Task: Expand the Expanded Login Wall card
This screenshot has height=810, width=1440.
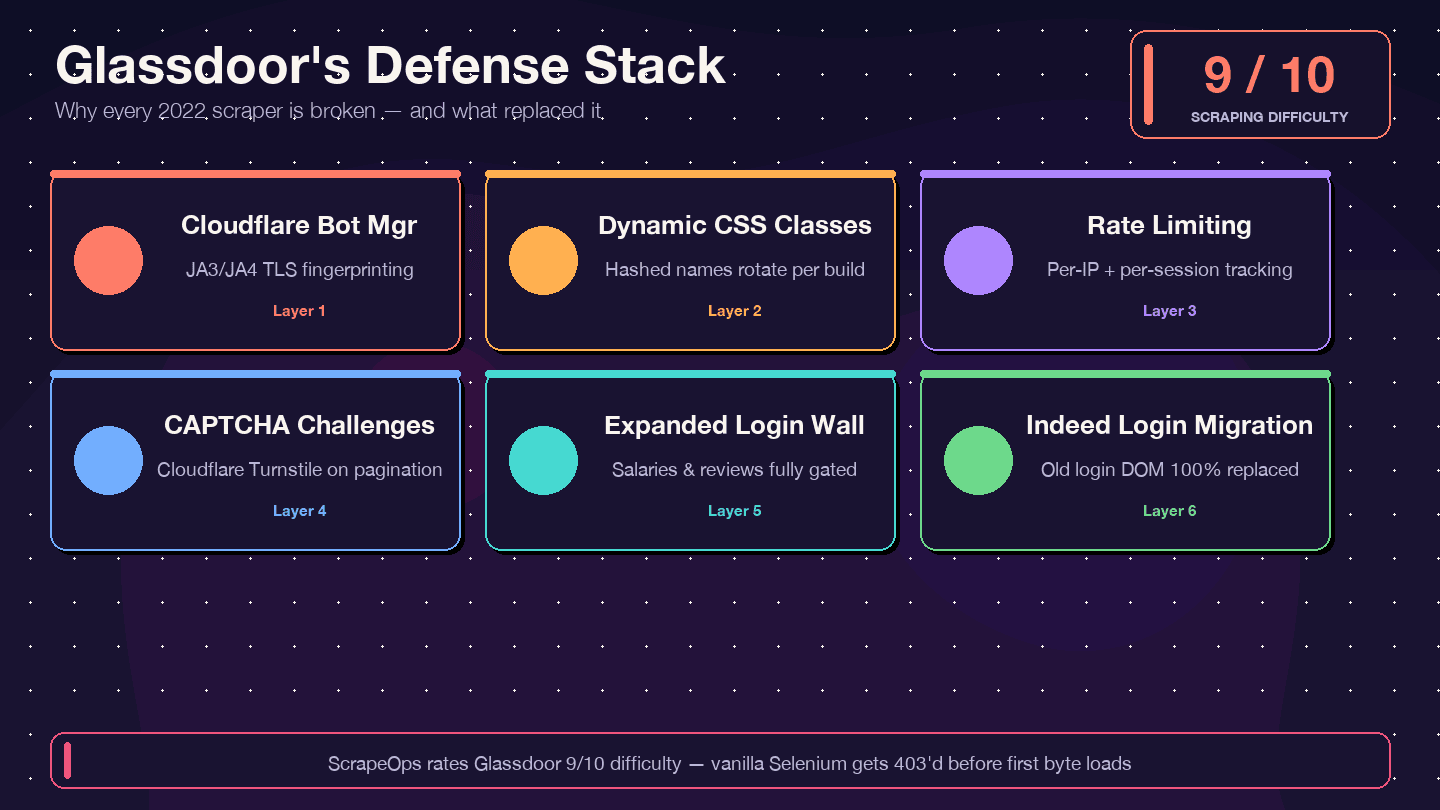Action: click(690, 461)
